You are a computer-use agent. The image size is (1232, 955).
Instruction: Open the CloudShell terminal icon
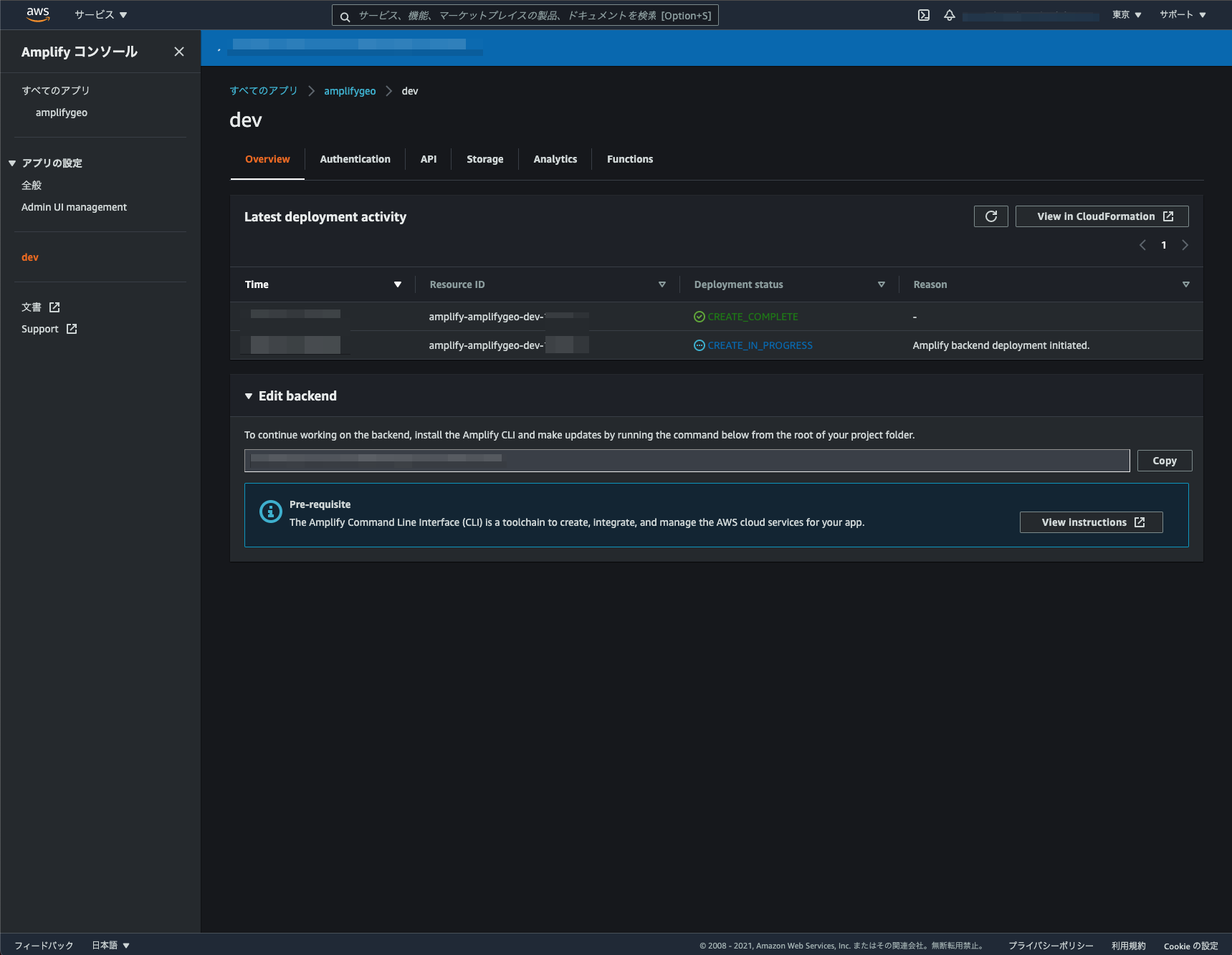point(924,15)
